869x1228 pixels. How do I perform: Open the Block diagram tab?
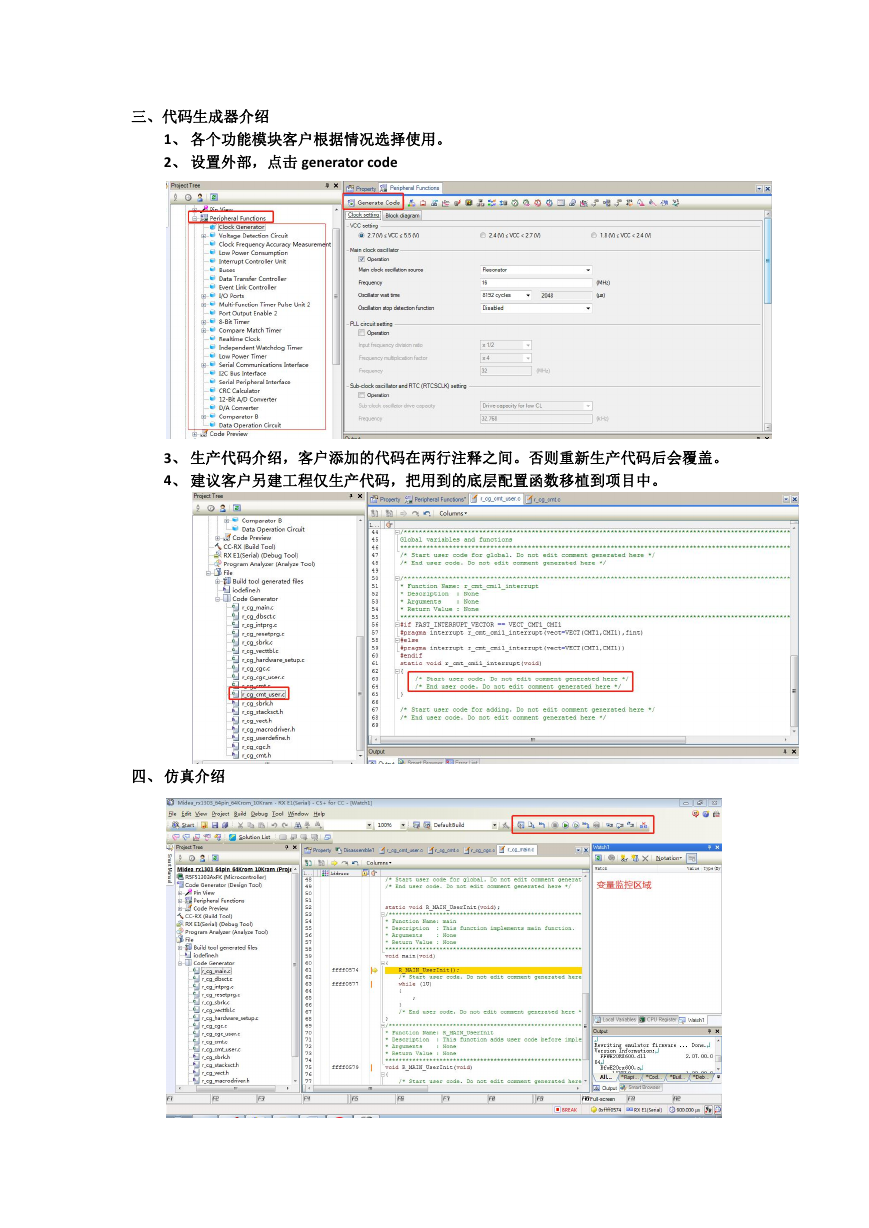[402, 215]
